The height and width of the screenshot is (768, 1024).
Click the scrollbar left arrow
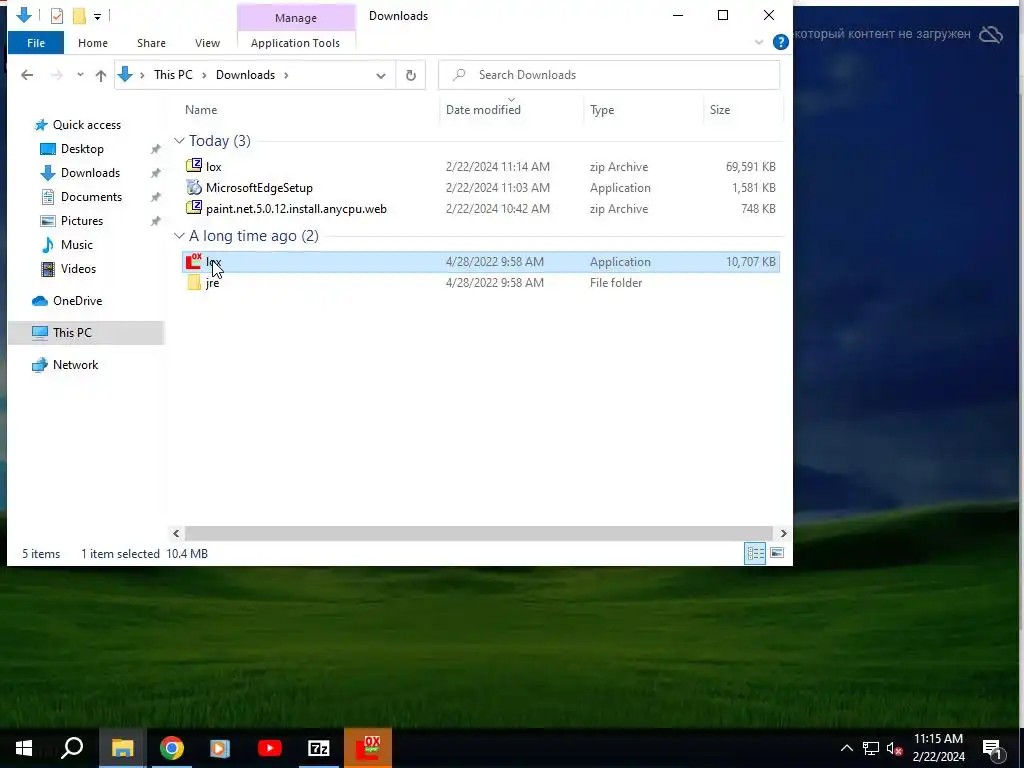(176, 534)
